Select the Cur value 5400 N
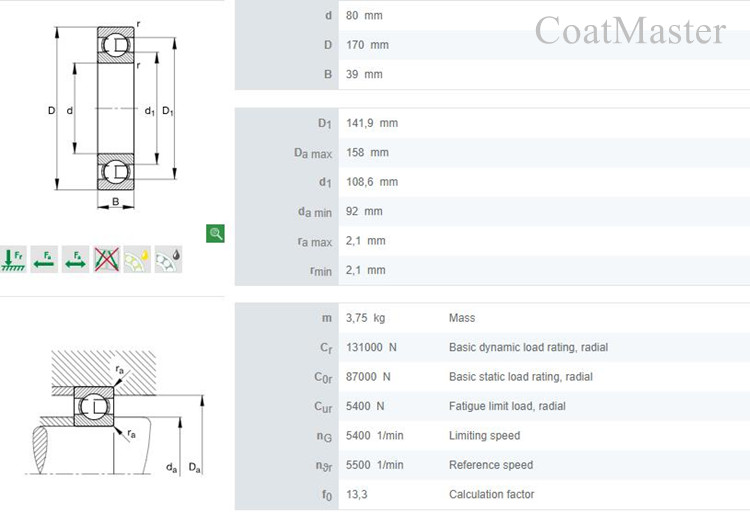Image resolution: width=750 pixels, height=512 pixels. pyautogui.click(x=365, y=406)
